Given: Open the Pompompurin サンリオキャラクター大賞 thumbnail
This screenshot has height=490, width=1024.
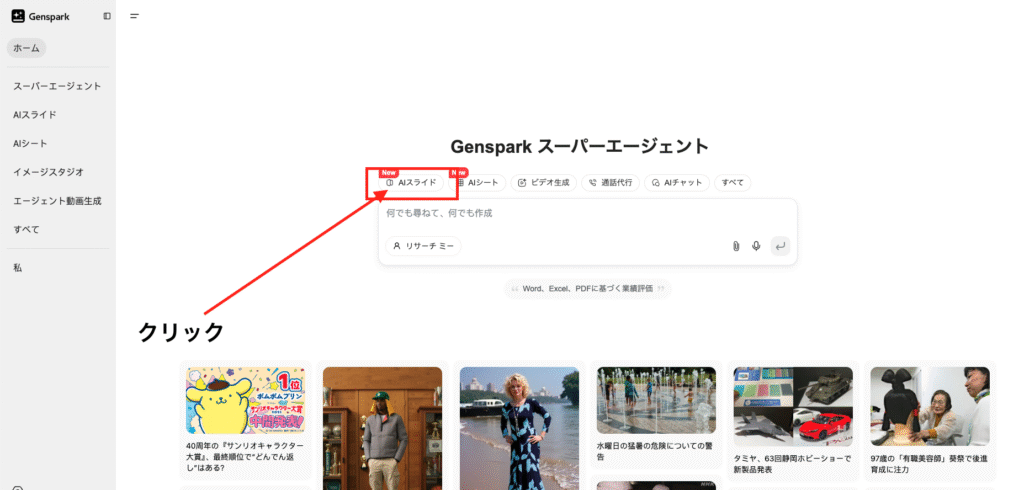Looking at the screenshot, I should click(245, 400).
